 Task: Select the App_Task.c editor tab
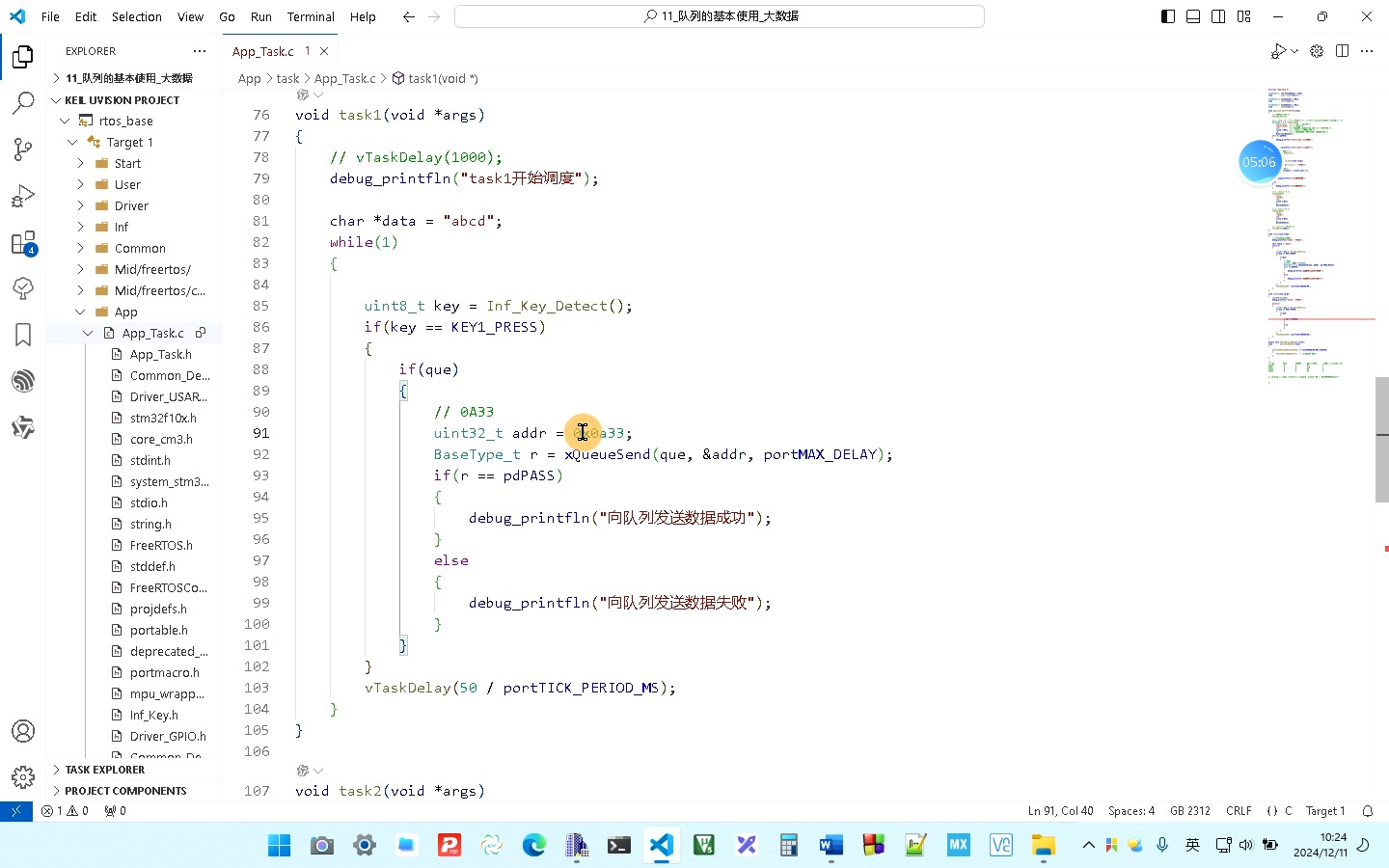tap(263, 51)
